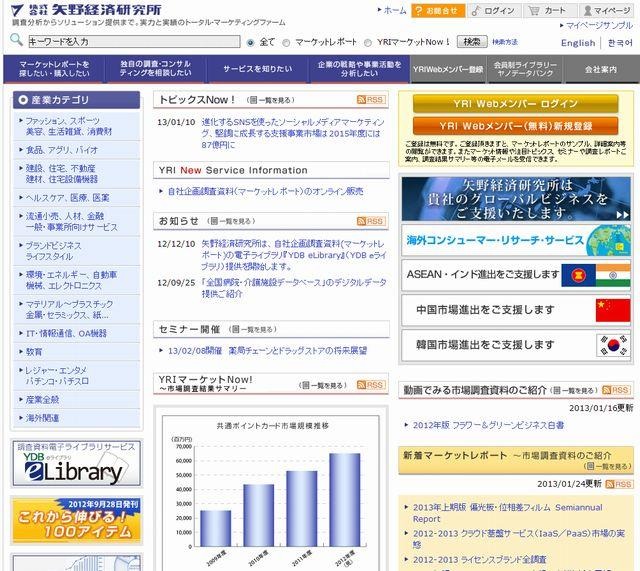This screenshot has height=571, width=640.
Task: Open これから伸びる!100アイテム banner
Action: coord(76,520)
